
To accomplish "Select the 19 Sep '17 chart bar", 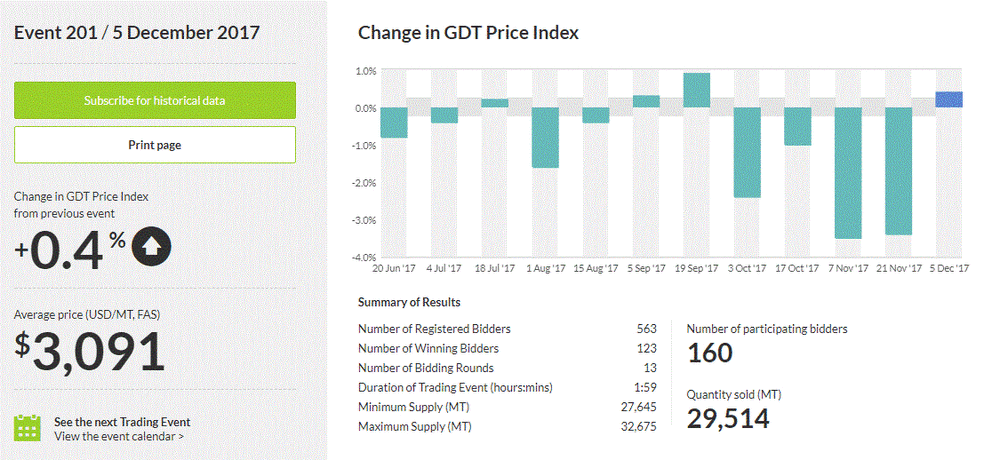I will coord(696,90).
